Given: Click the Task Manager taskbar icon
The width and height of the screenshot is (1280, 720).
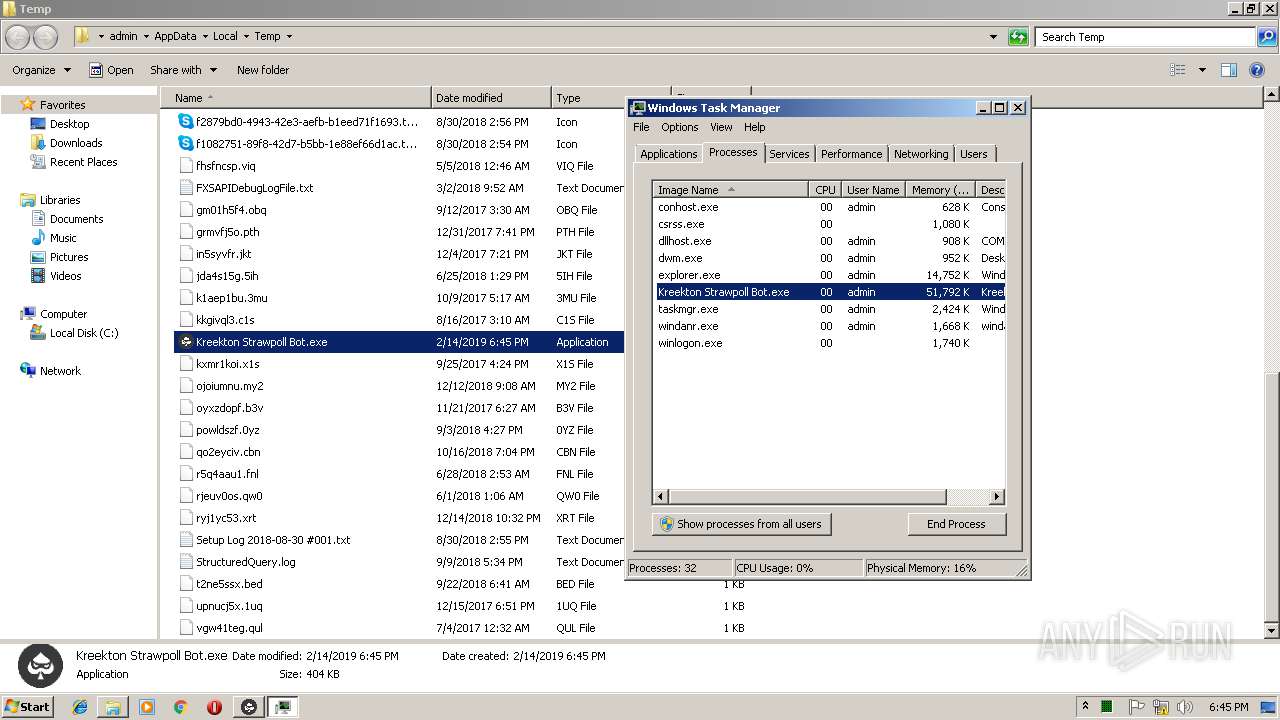Looking at the screenshot, I should point(283,707).
